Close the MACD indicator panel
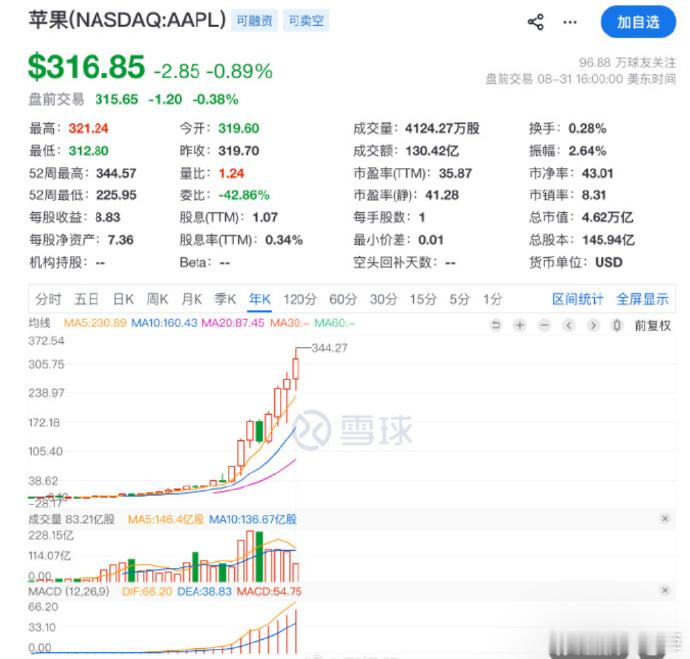690x659 pixels. [665, 590]
